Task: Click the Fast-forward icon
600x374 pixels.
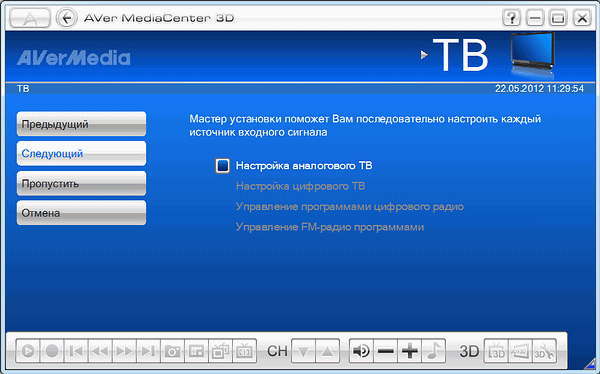Action: (124, 351)
